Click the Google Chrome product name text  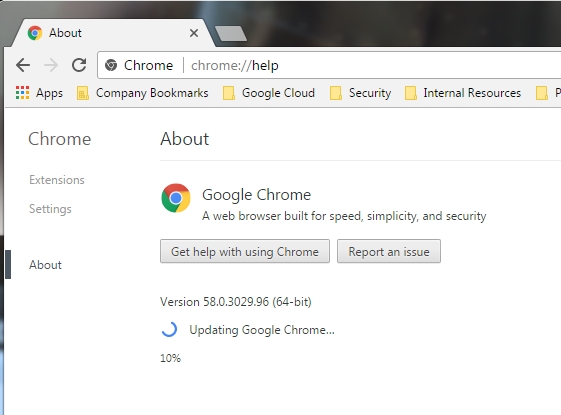click(x=257, y=195)
